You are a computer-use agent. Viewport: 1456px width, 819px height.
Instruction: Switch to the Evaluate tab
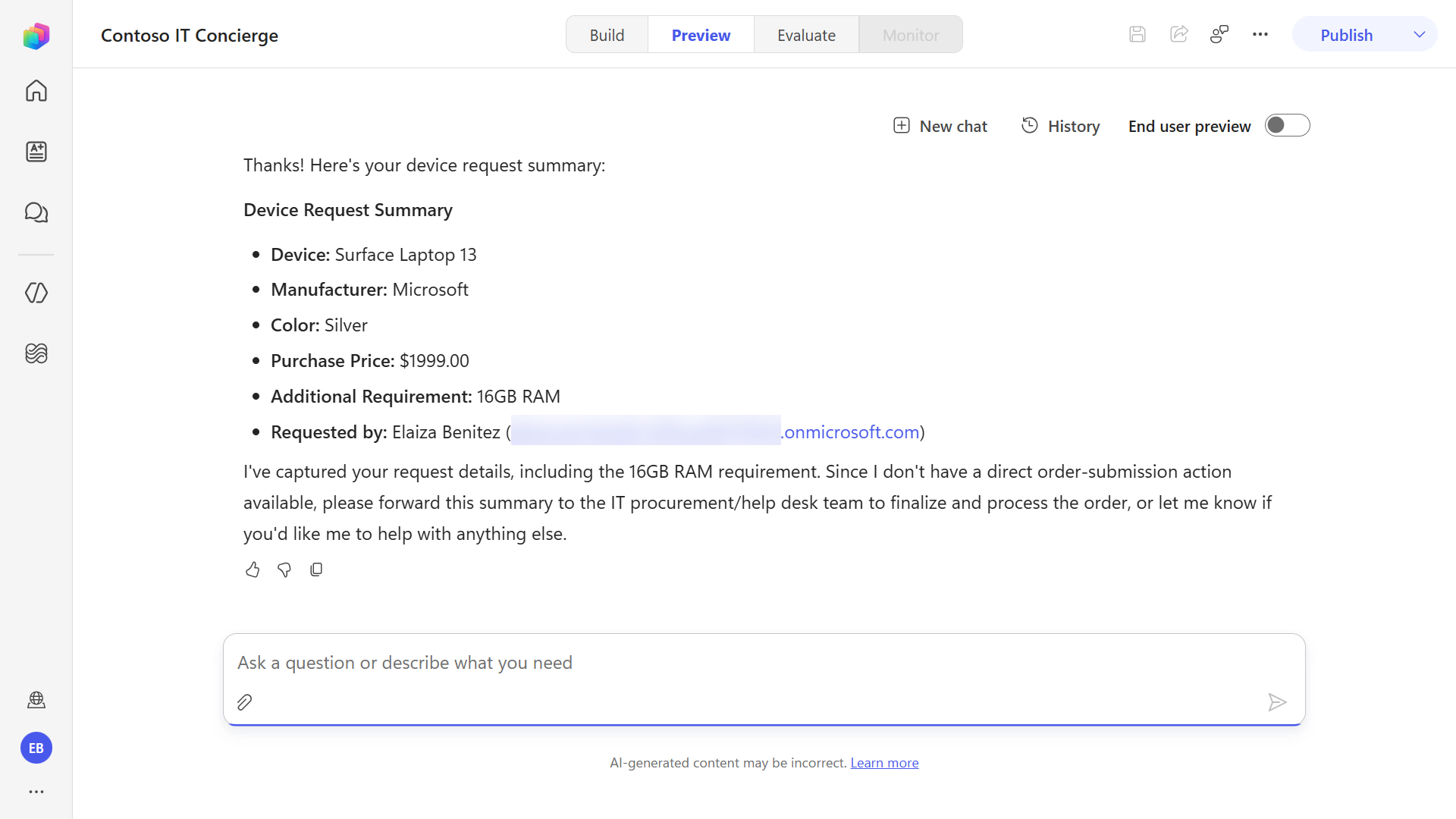click(x=806, y=35)
